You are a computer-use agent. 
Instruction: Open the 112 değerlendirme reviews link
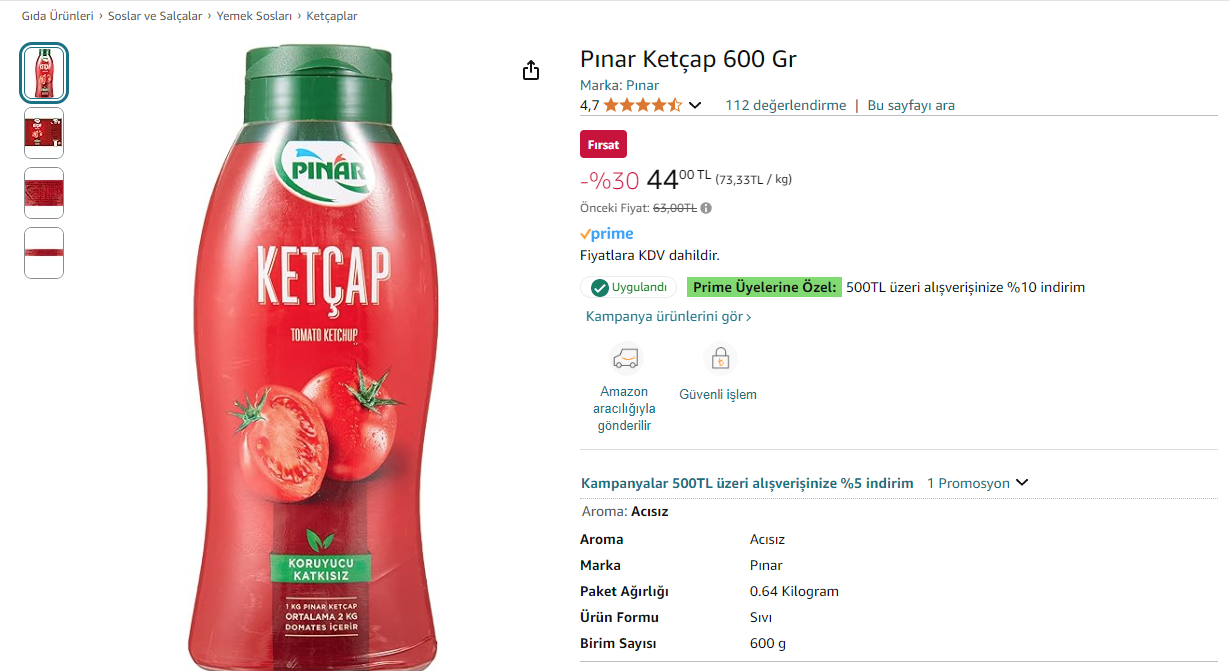785,105
